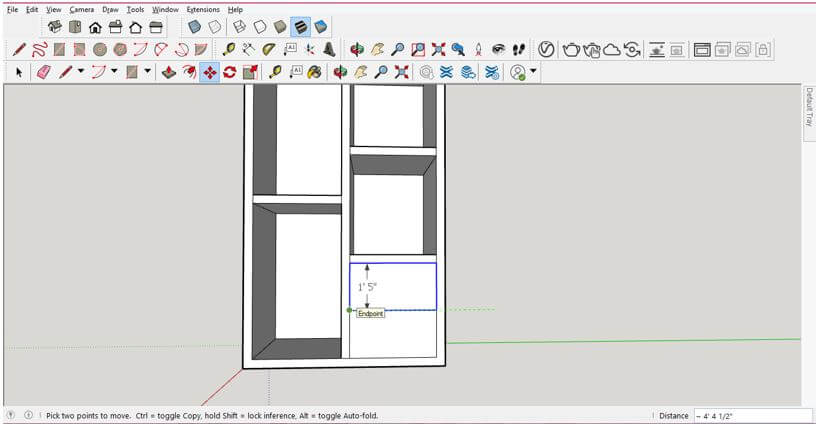The image size is (818, 424).
Task: Toggle X-Ray face style
Action: pos(195,27)
